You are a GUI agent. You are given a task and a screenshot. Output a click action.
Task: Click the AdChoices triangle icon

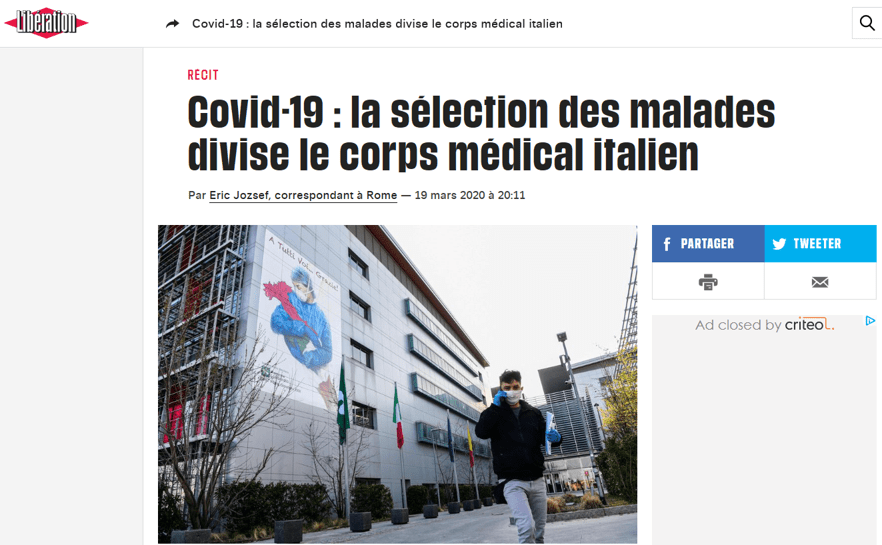(870, 321)
